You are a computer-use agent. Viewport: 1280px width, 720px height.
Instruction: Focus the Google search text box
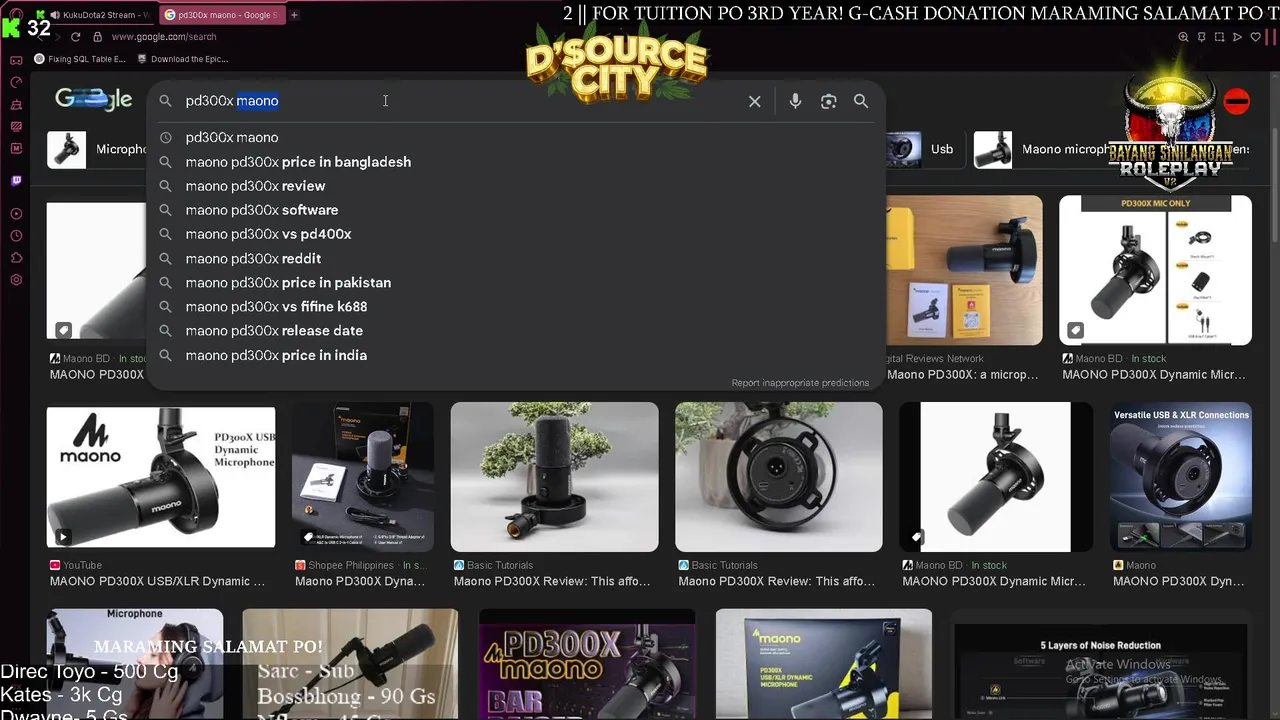click(460, 101)
